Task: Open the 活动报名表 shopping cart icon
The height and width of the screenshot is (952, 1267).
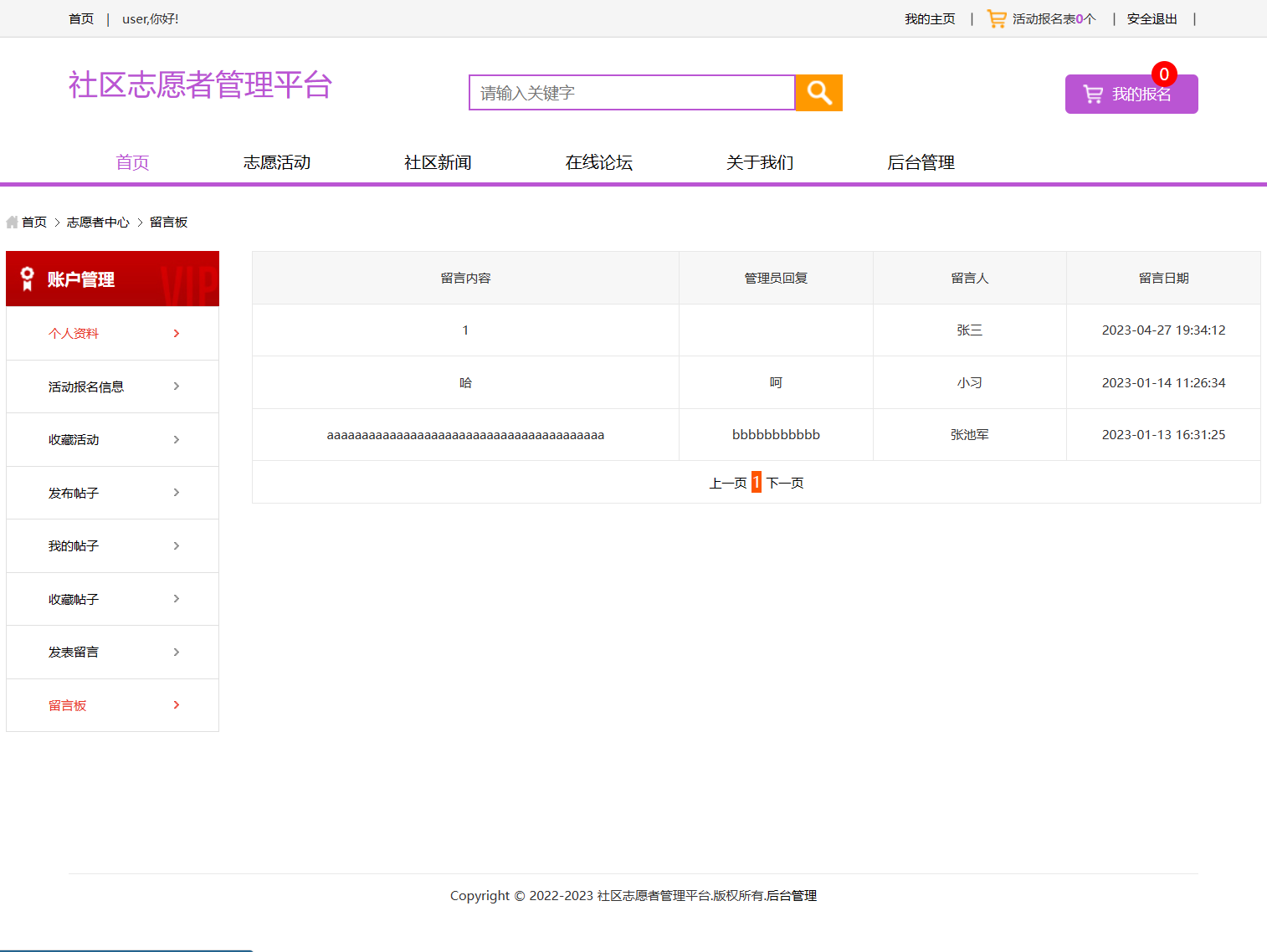Action: click(x=996, y=18)
